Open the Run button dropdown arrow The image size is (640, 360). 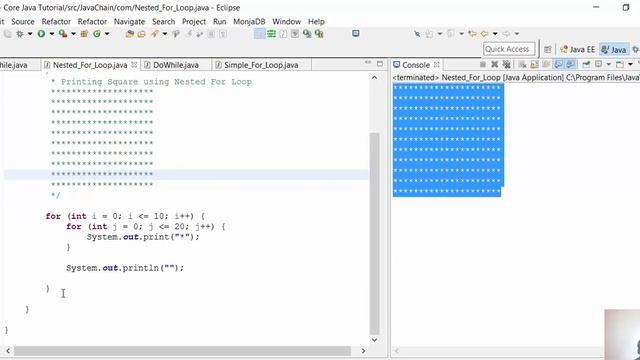[x=52, y=34]
